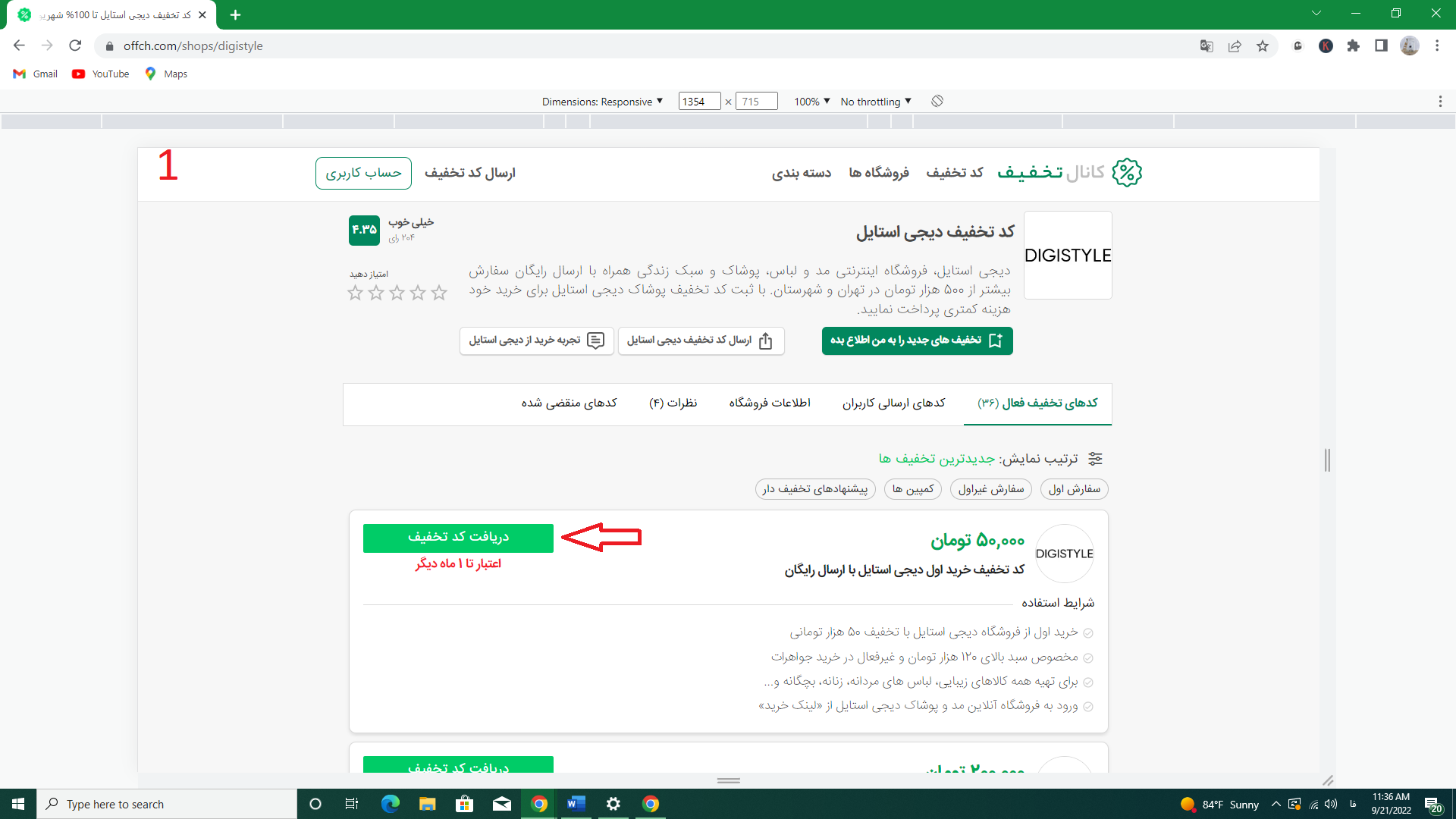Toggle the سفارش غیراول filter chip
Screen dimensions: 1456x819
(x=990, y=489)
